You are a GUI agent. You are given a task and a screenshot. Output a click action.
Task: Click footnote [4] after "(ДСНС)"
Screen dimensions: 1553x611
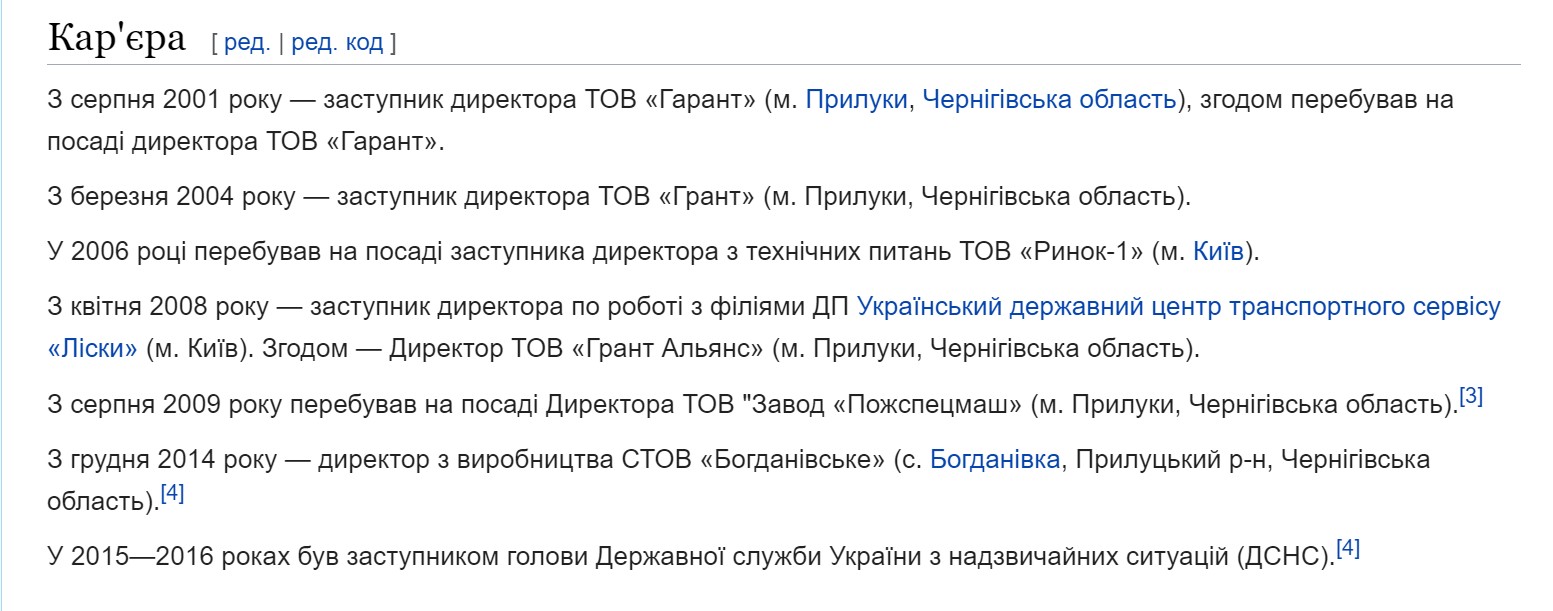pyautogui.click(x=1348, y=549)
